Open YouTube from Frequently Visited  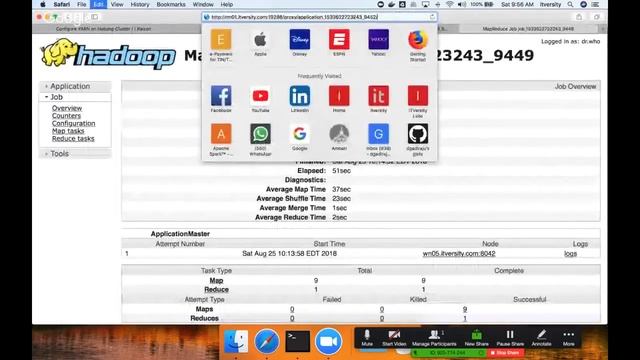[260, 96]
